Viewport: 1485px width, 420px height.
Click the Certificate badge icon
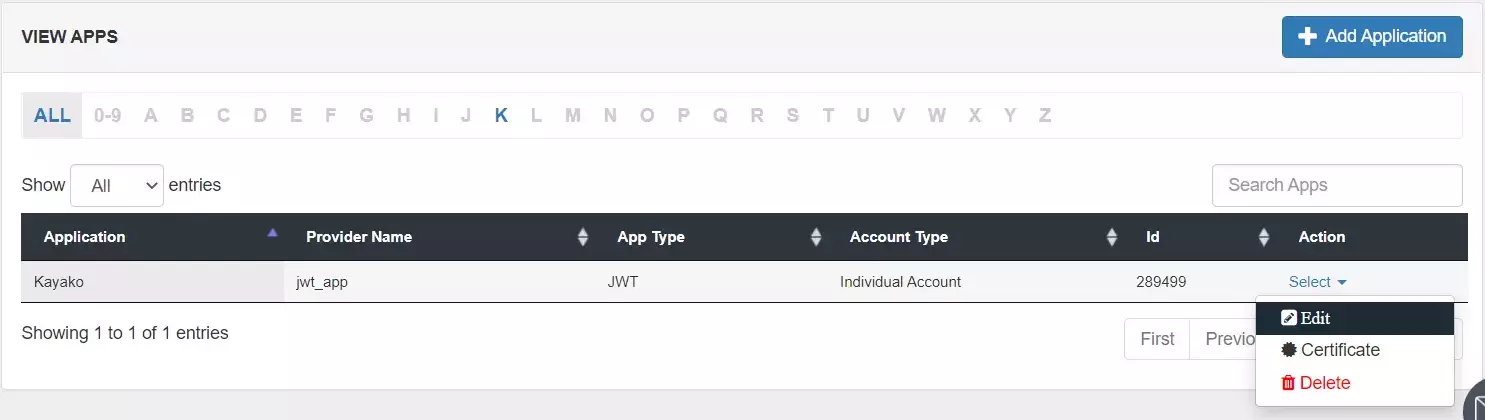tap(1289, 351)
